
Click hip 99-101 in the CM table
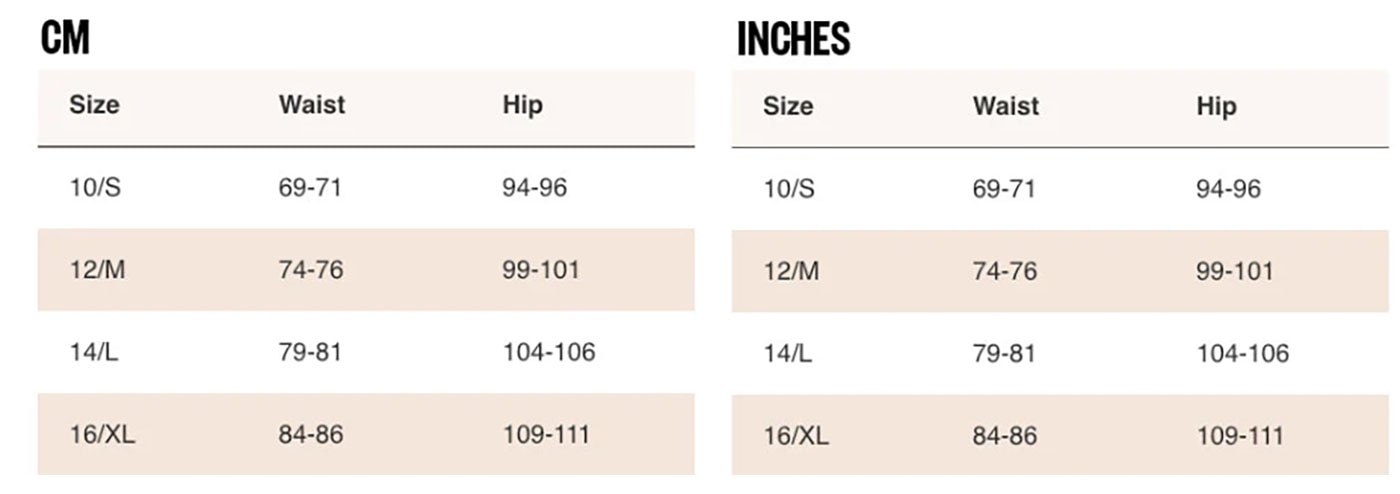tap(541, 270)
